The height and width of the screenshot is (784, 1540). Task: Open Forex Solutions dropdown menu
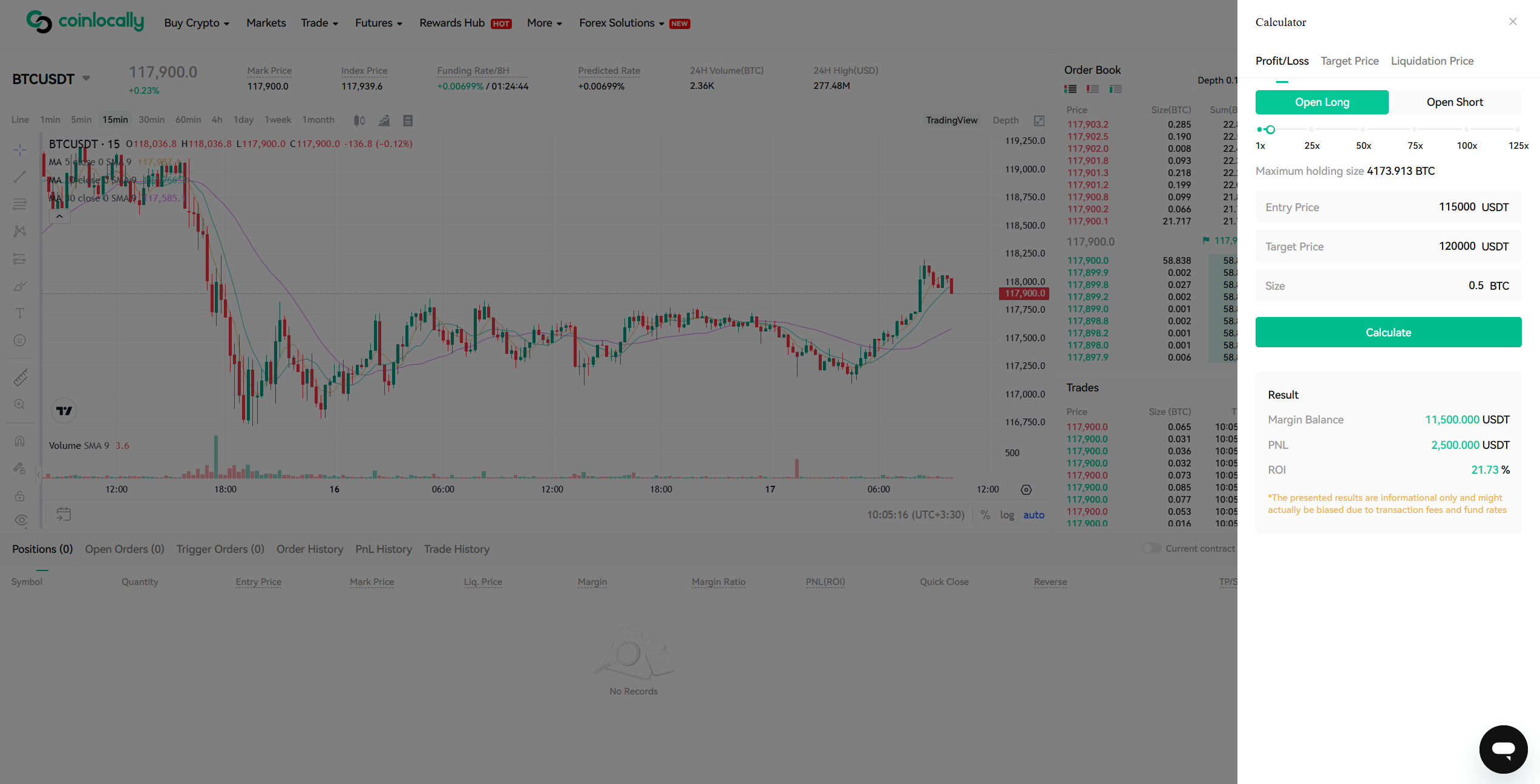click(621, 23)
